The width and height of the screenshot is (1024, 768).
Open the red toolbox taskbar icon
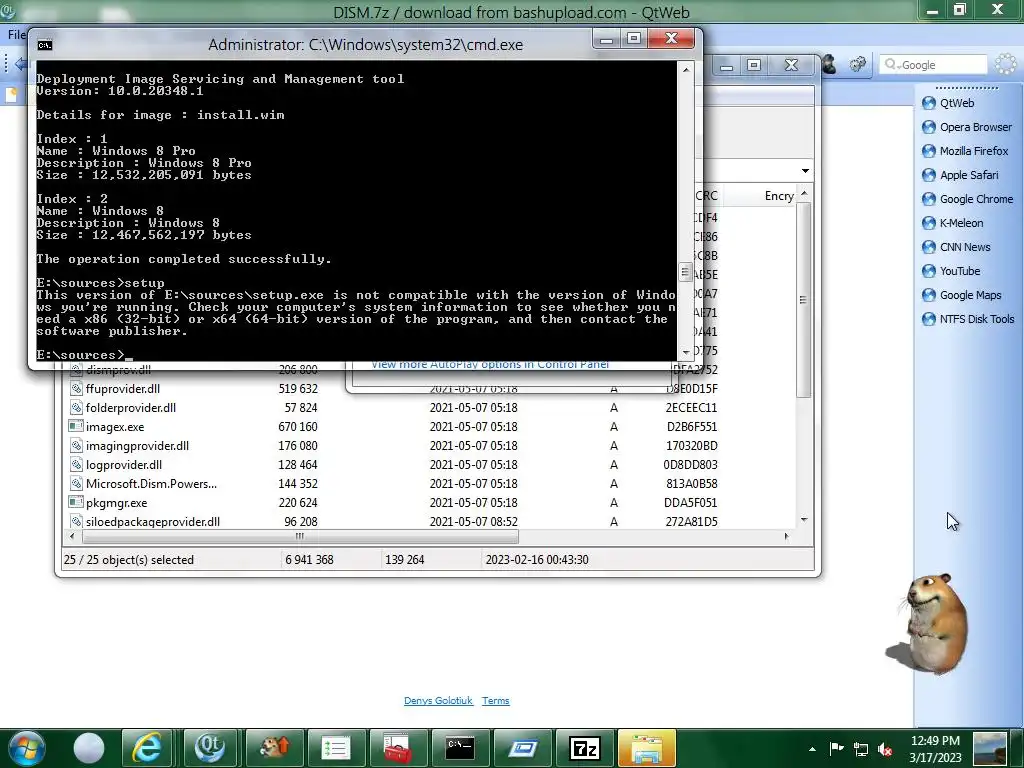(x=397, y=748)
